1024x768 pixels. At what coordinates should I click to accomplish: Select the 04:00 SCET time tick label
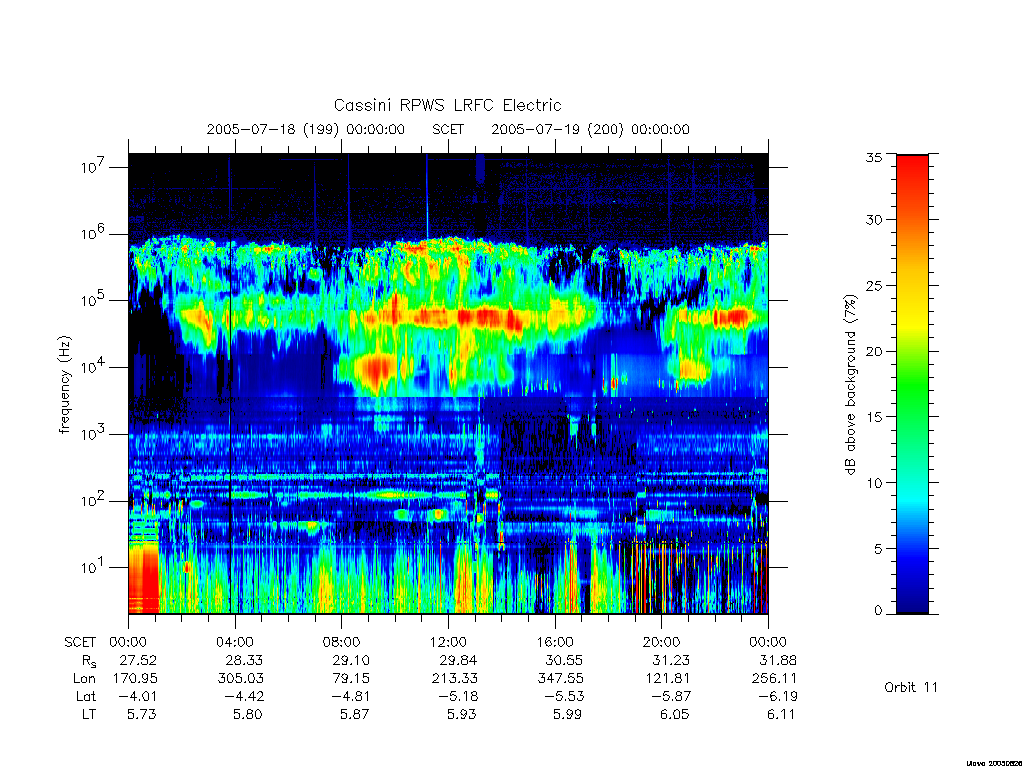[x=235, y=642]
